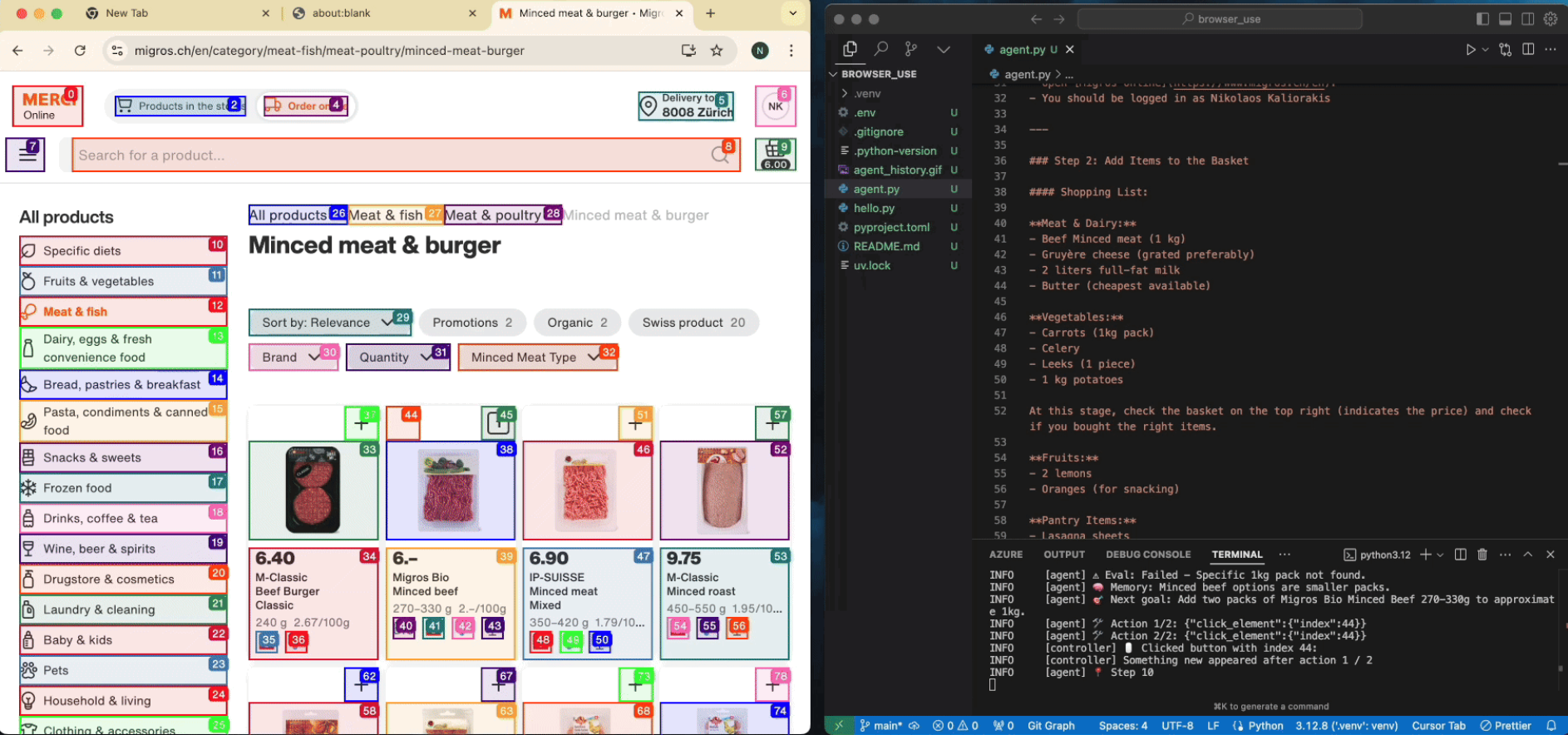
Task: Open 'Frozen food' category
Action: click(x=123, y=488)
